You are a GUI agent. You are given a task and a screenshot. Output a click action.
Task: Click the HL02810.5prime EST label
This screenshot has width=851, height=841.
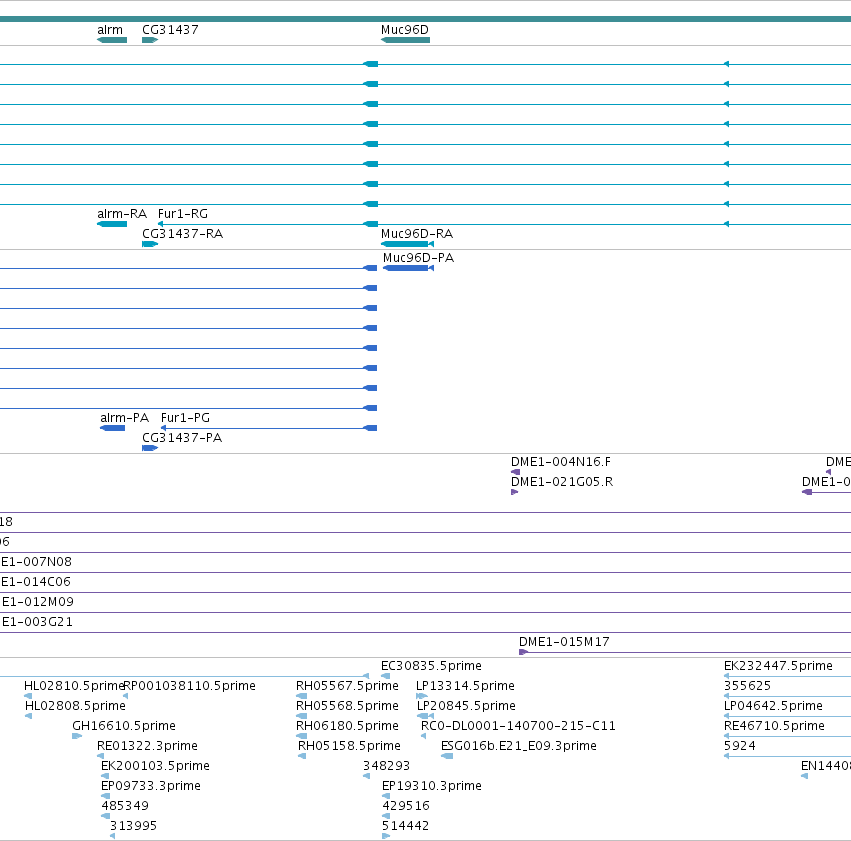[x=74, y=686]
